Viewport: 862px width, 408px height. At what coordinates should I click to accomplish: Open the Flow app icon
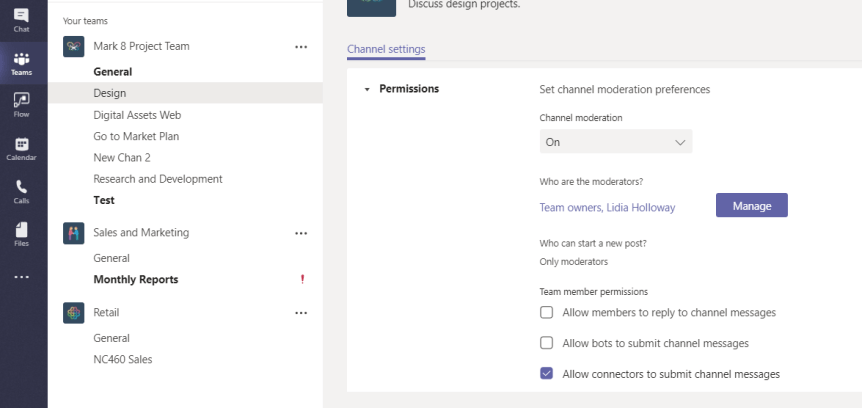(x=21, y=104)
